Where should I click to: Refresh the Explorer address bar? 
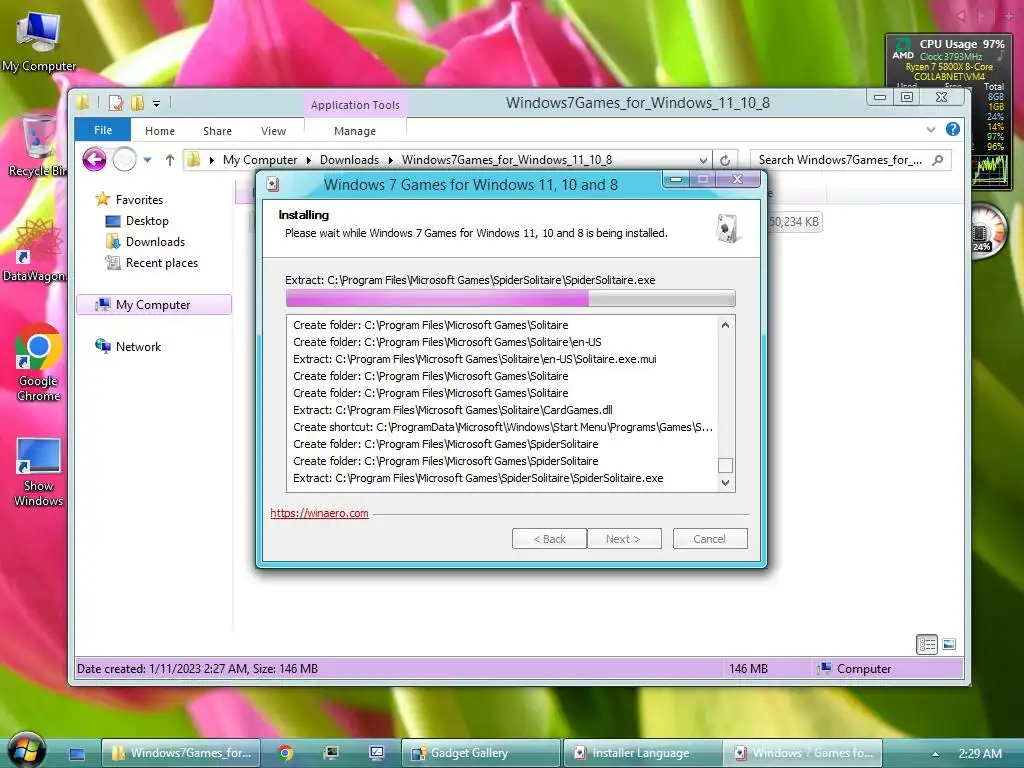tap(725, 160)
